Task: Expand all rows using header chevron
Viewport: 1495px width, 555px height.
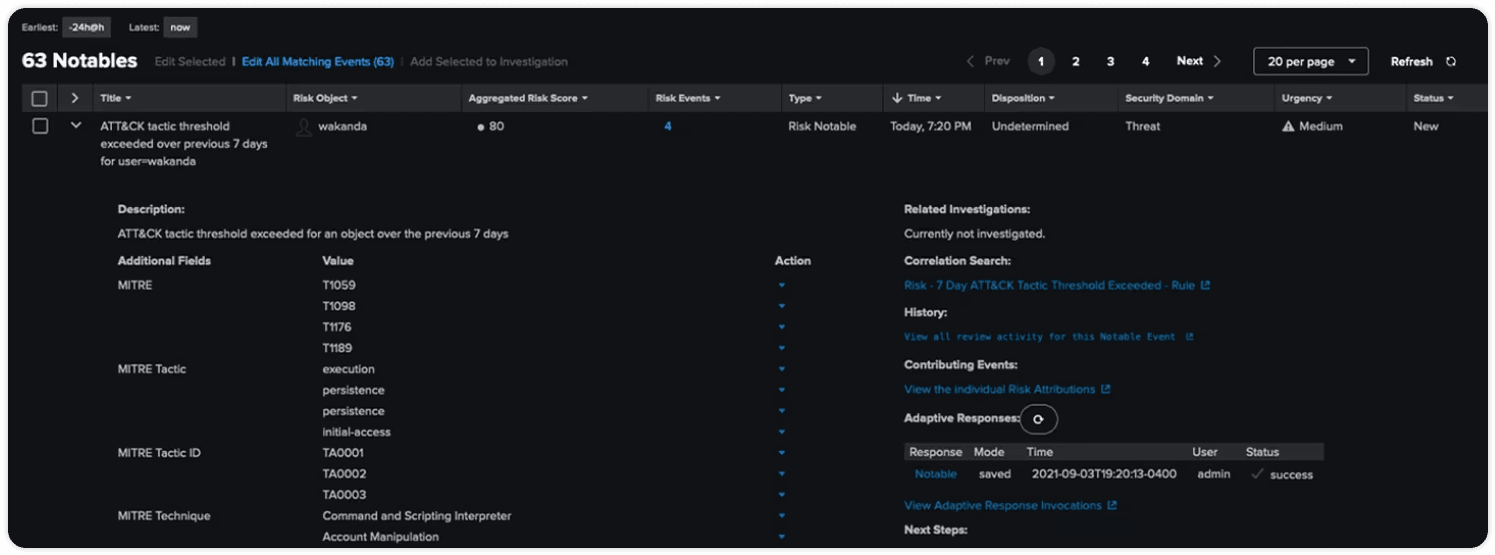Action: click(75, 99)
